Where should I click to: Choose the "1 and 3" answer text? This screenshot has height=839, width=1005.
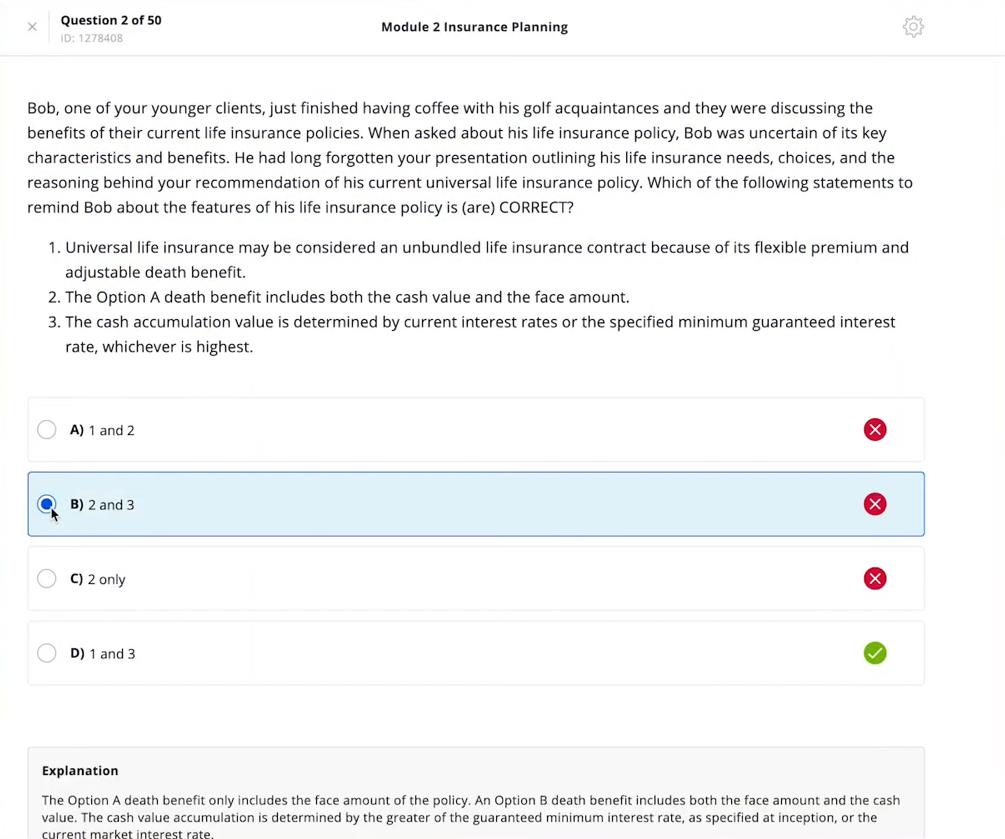[112, 654]
